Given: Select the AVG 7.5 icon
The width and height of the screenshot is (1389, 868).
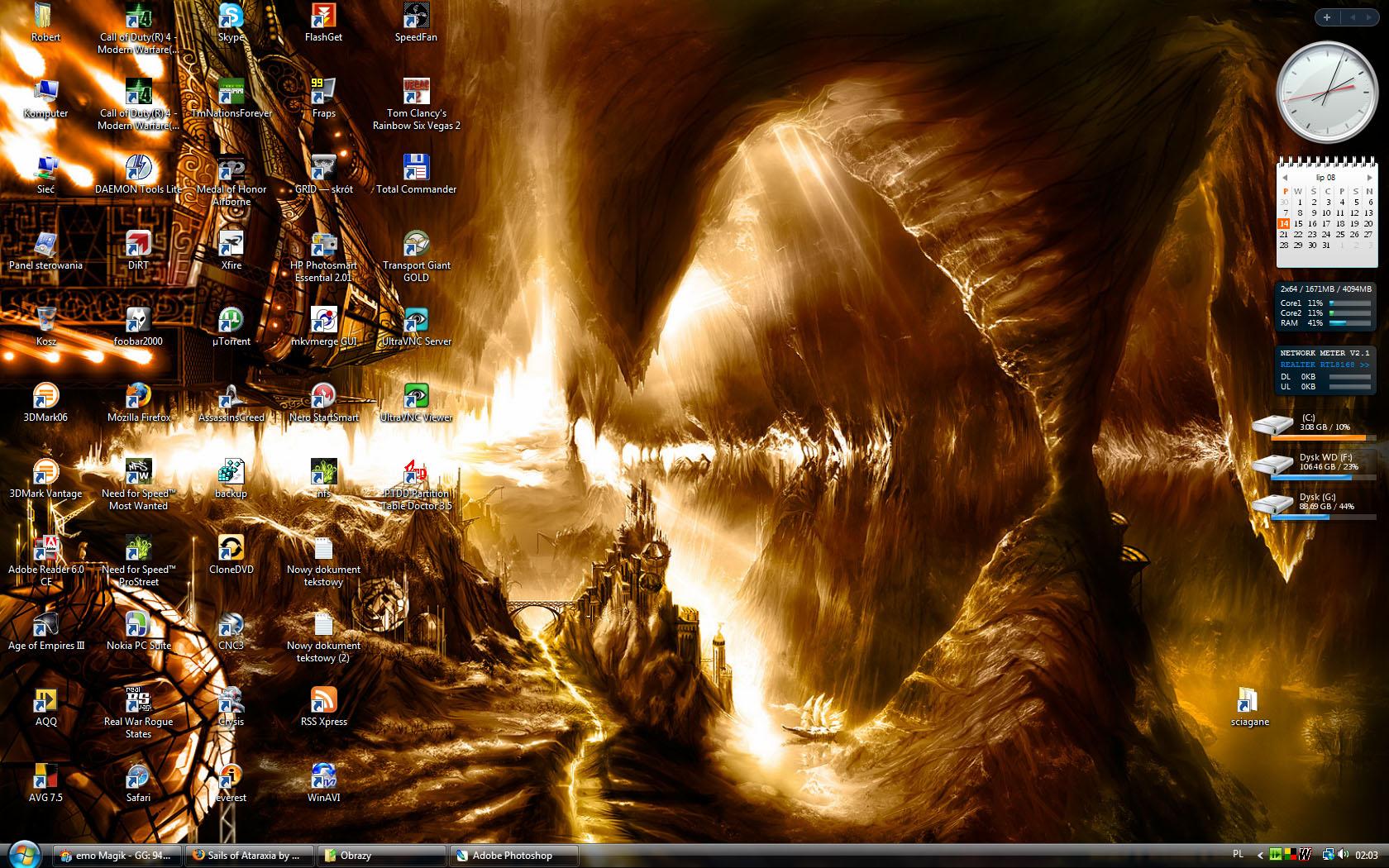Looking at the screenshot, I should click(46, 784).
